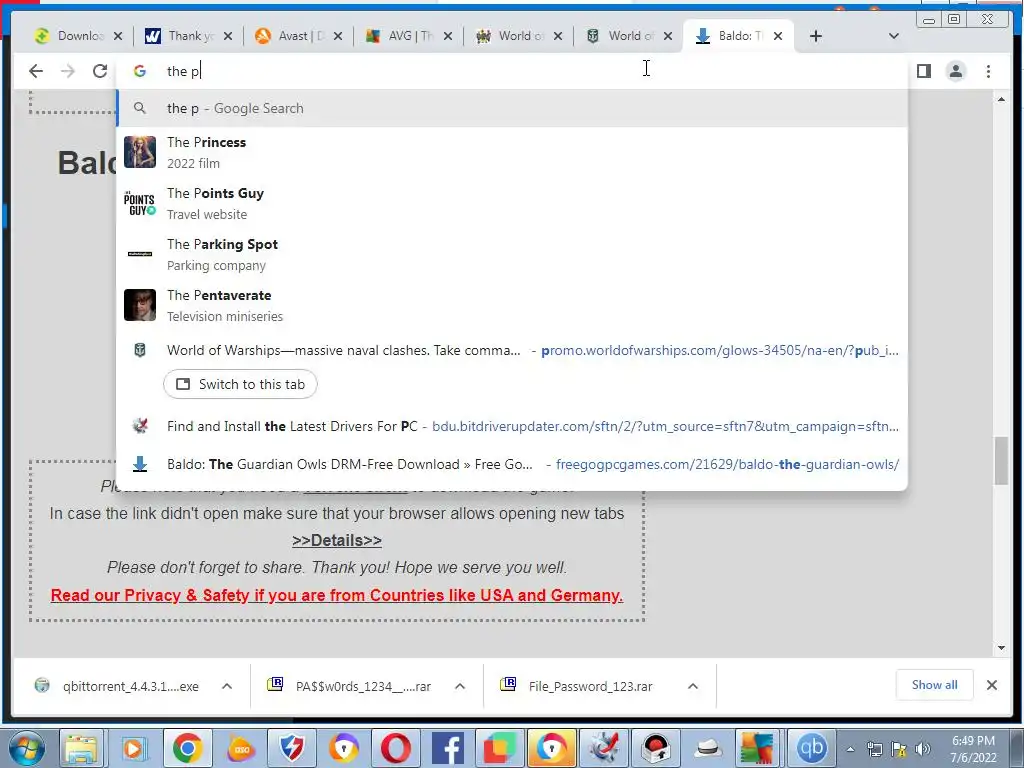1024x768 pixels.
Task: Open media player taskbar icon
Action: pos(133,748)
